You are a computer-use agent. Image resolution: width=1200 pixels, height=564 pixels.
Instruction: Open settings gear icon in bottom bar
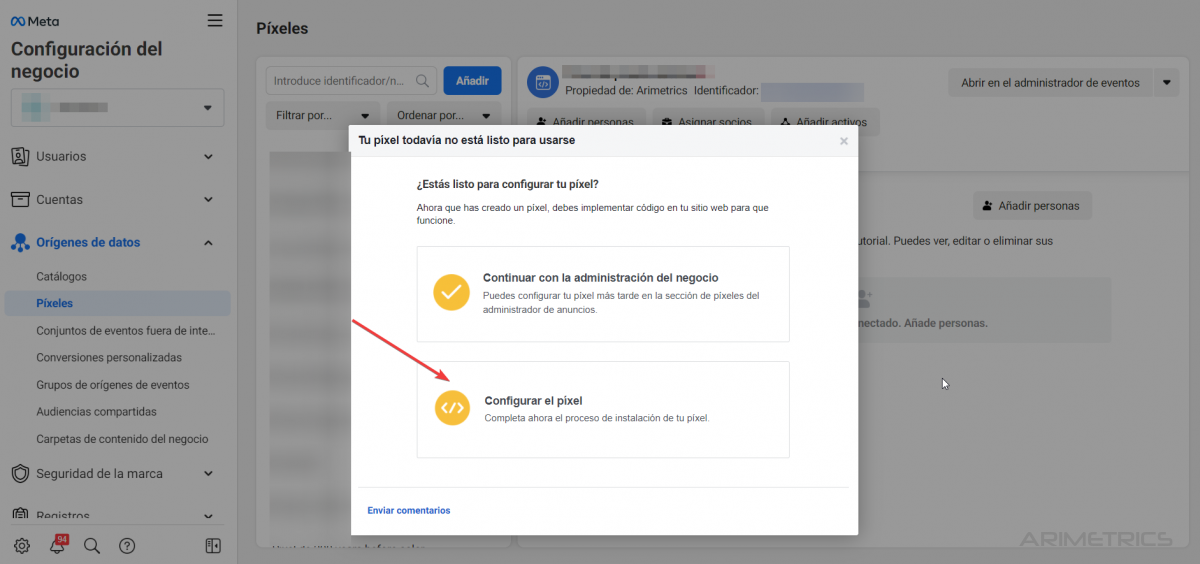point(22,545)
